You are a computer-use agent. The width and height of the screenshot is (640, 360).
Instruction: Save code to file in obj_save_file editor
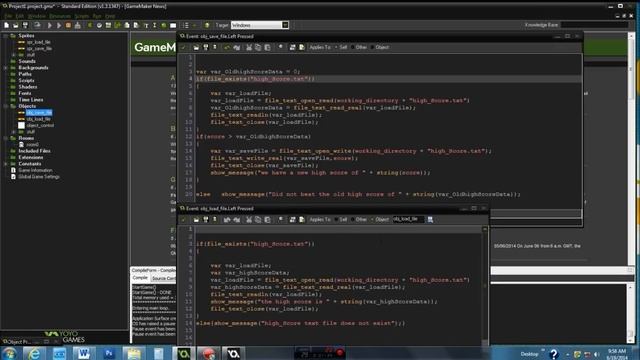click(x=206, y=47)
